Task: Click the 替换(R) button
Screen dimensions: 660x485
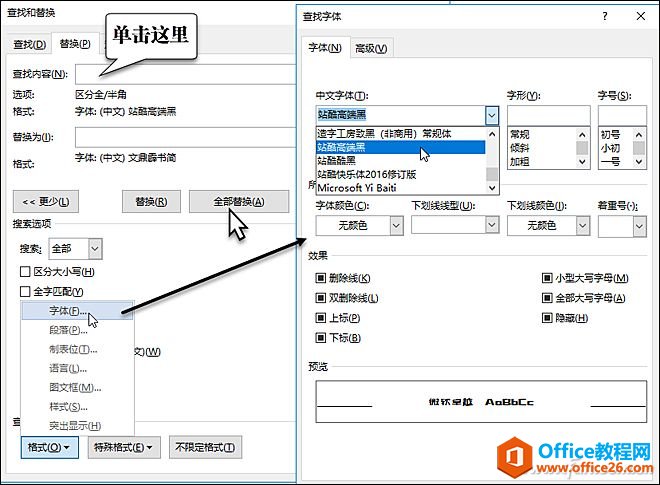Action: tap(151, 202)
